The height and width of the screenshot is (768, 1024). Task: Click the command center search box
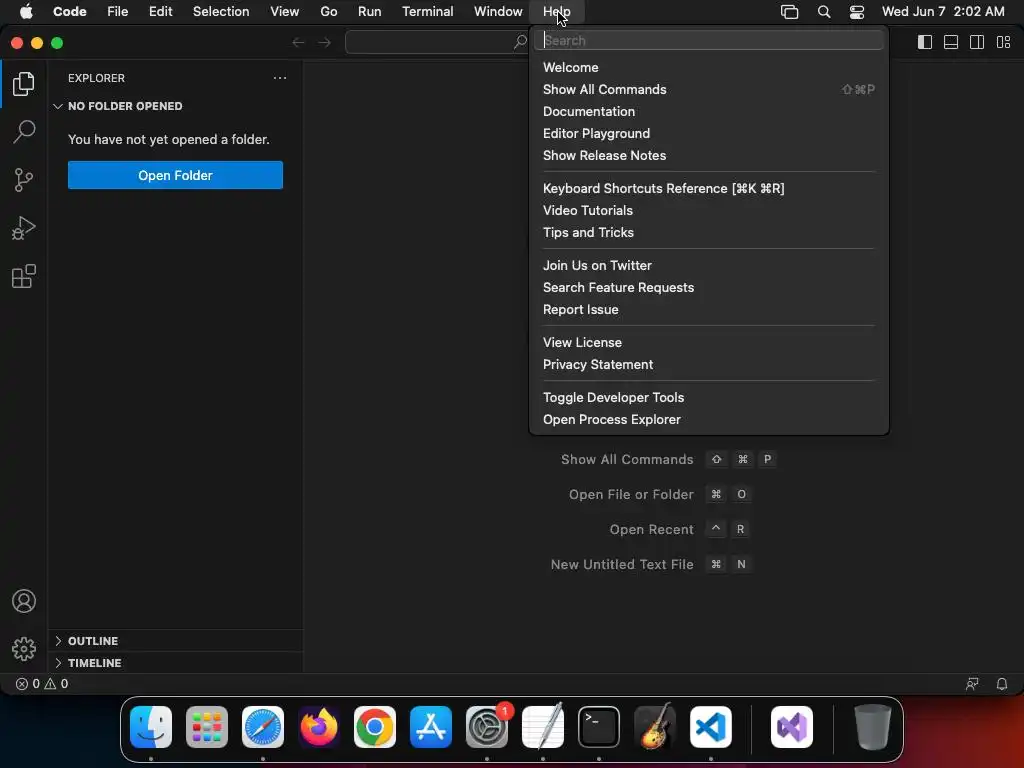coord(437,42)
